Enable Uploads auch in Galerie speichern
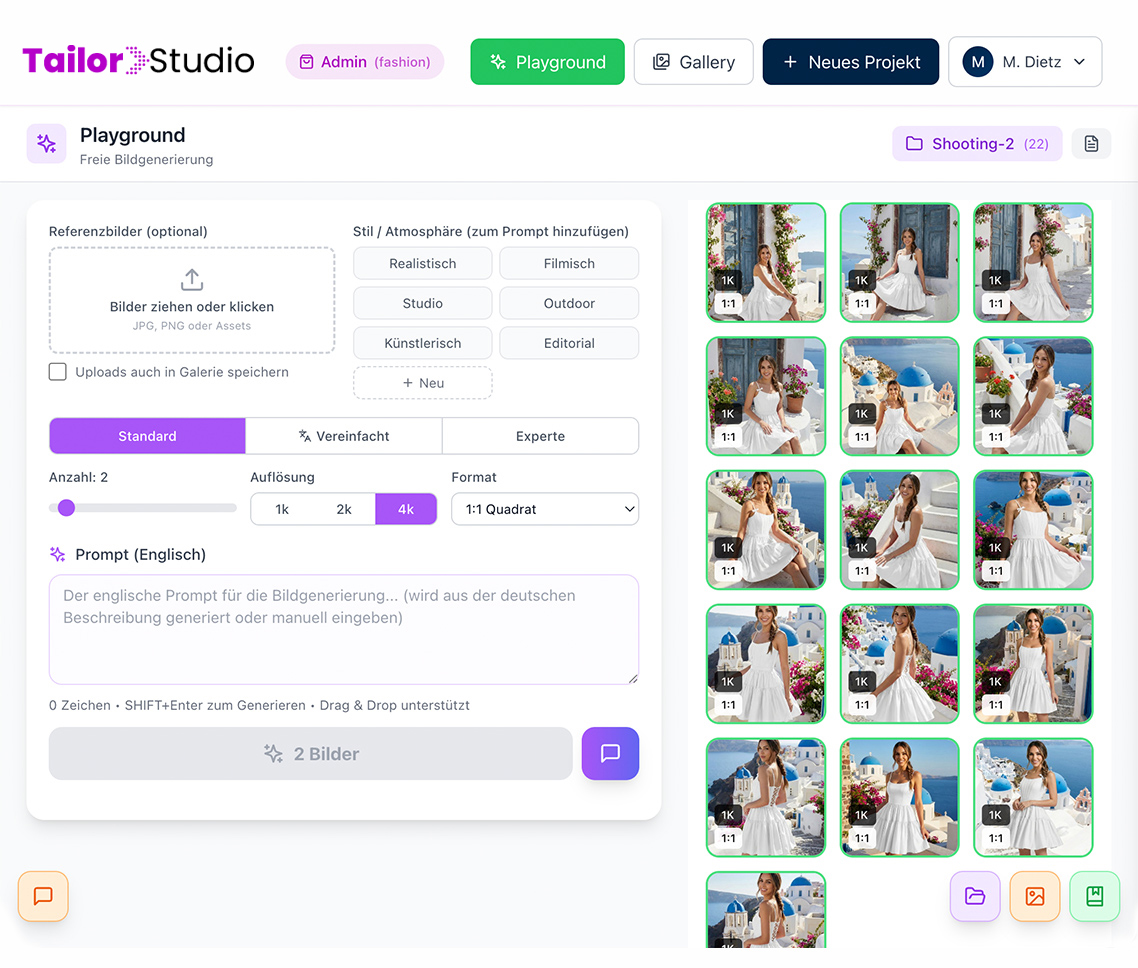Image resolution: width=1138 pixels, height=968 pixels. (x=58, y=372)
